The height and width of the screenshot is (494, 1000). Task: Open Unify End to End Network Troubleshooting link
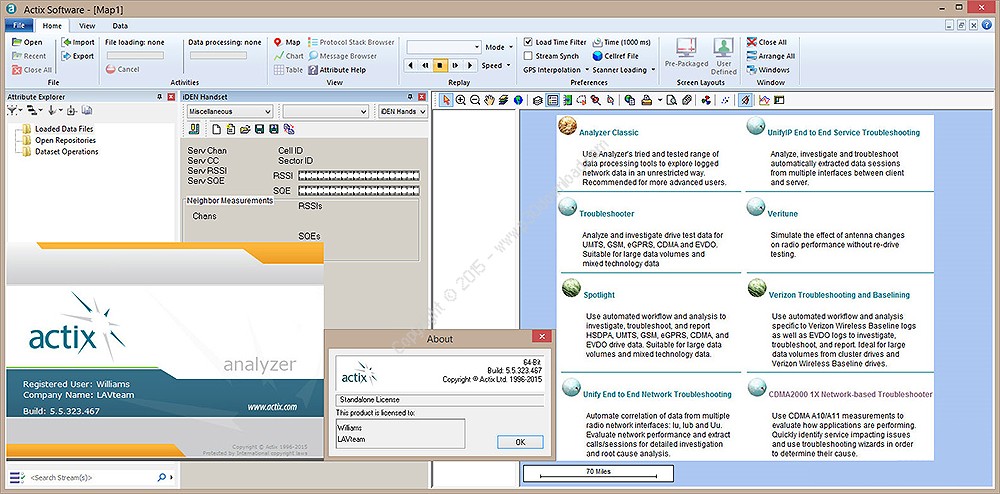click(x=657, y=394)
